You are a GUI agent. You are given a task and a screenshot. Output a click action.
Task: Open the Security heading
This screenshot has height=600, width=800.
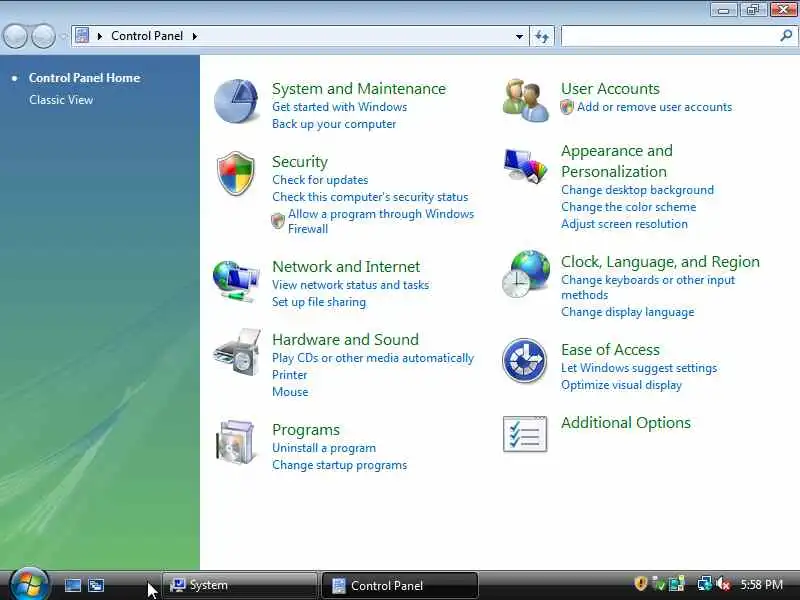coord(300,162)
